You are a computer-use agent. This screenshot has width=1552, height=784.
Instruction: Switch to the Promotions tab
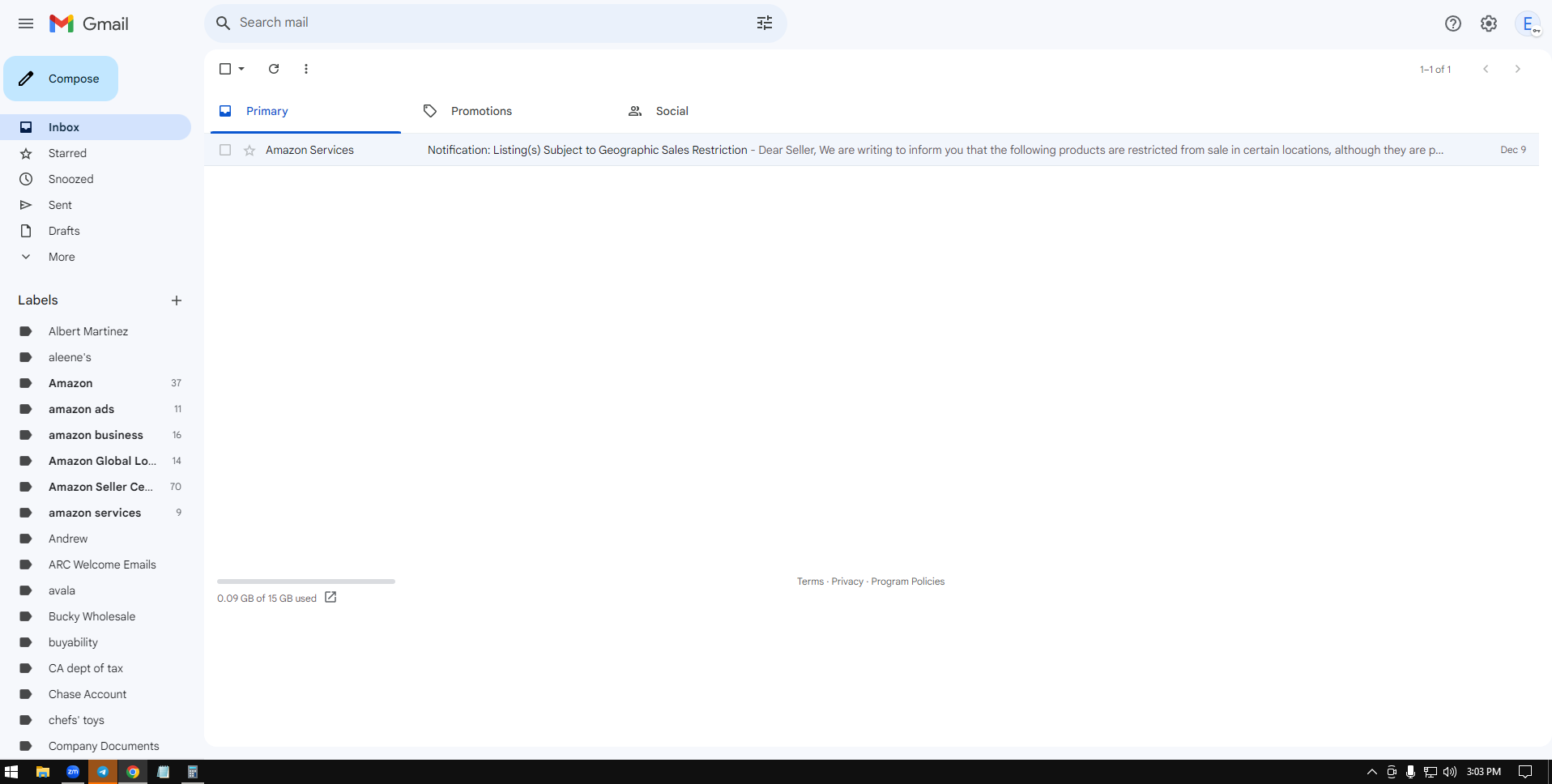click(510, 111)
